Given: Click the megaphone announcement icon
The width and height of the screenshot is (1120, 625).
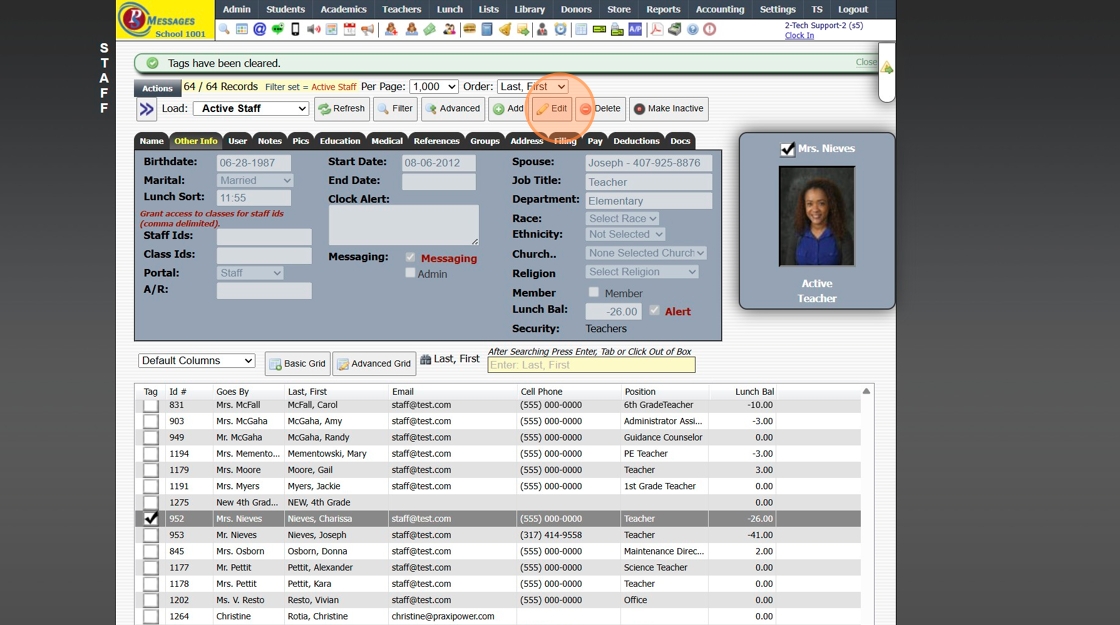Looking at the screenshot, I should click(367, 30).
